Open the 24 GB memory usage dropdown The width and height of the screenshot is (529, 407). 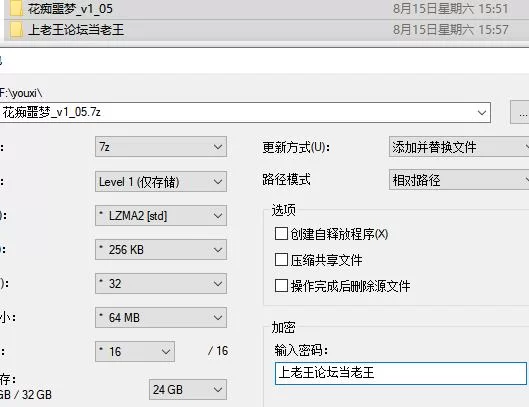point(188,390)
